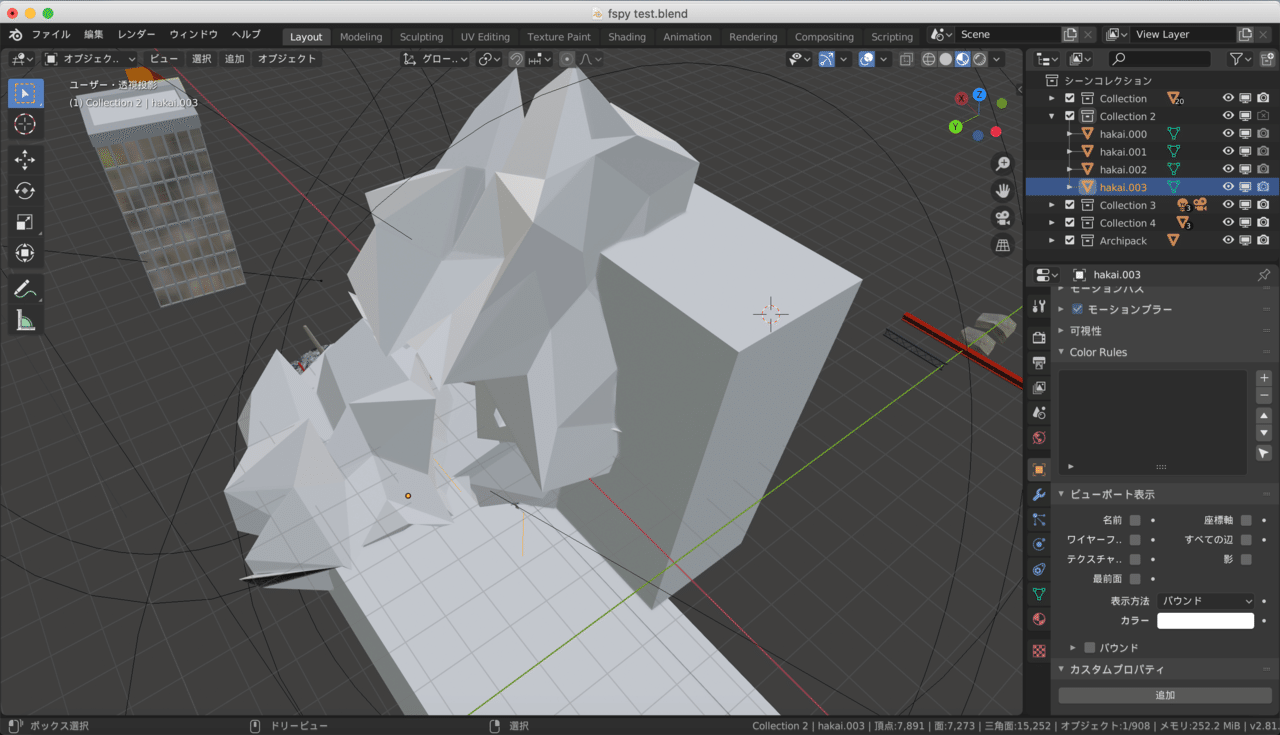Click the pan view hand icon
The height and width of the screenshot is (735, 1280).
pos(1002,191)
